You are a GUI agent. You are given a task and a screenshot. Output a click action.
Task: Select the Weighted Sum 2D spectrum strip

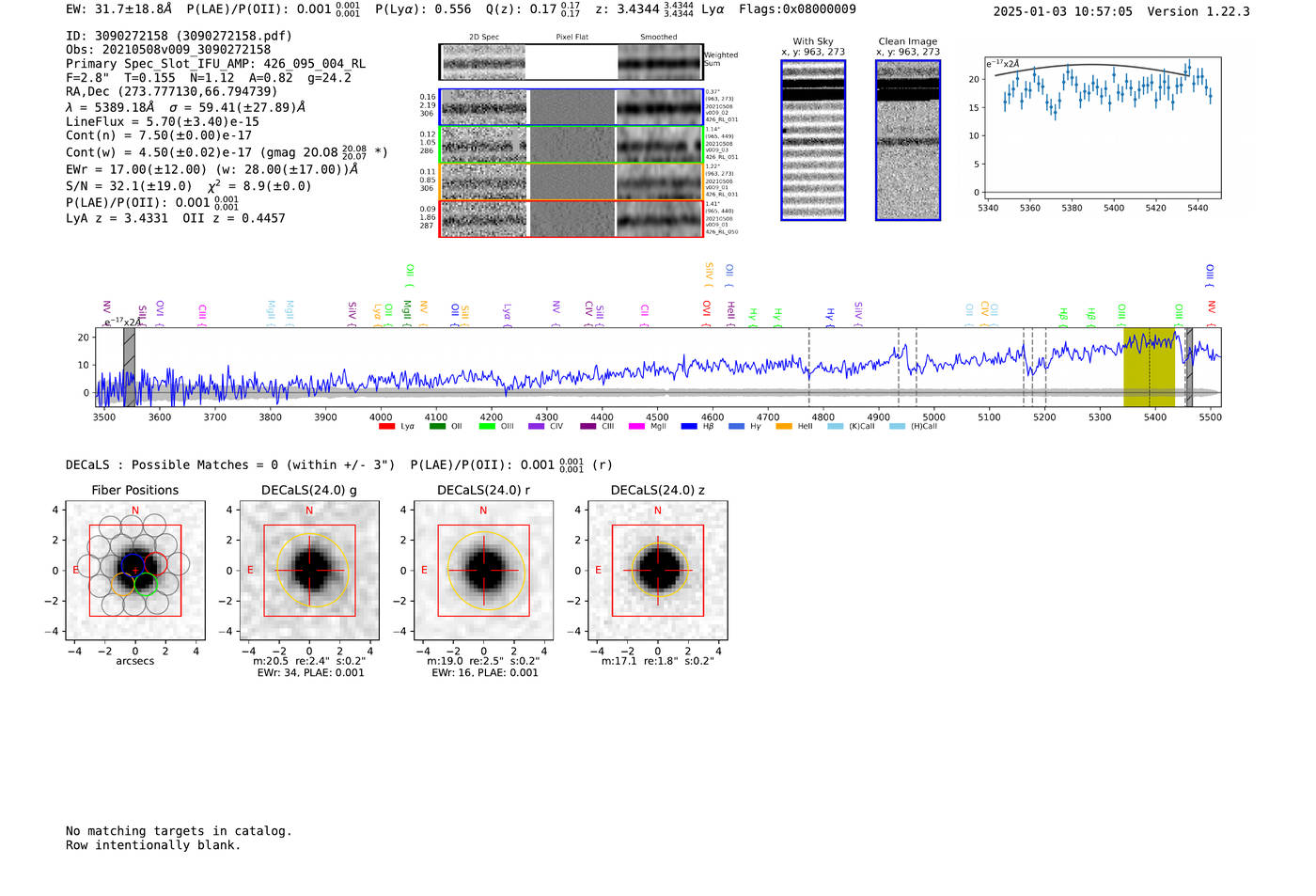571,62
